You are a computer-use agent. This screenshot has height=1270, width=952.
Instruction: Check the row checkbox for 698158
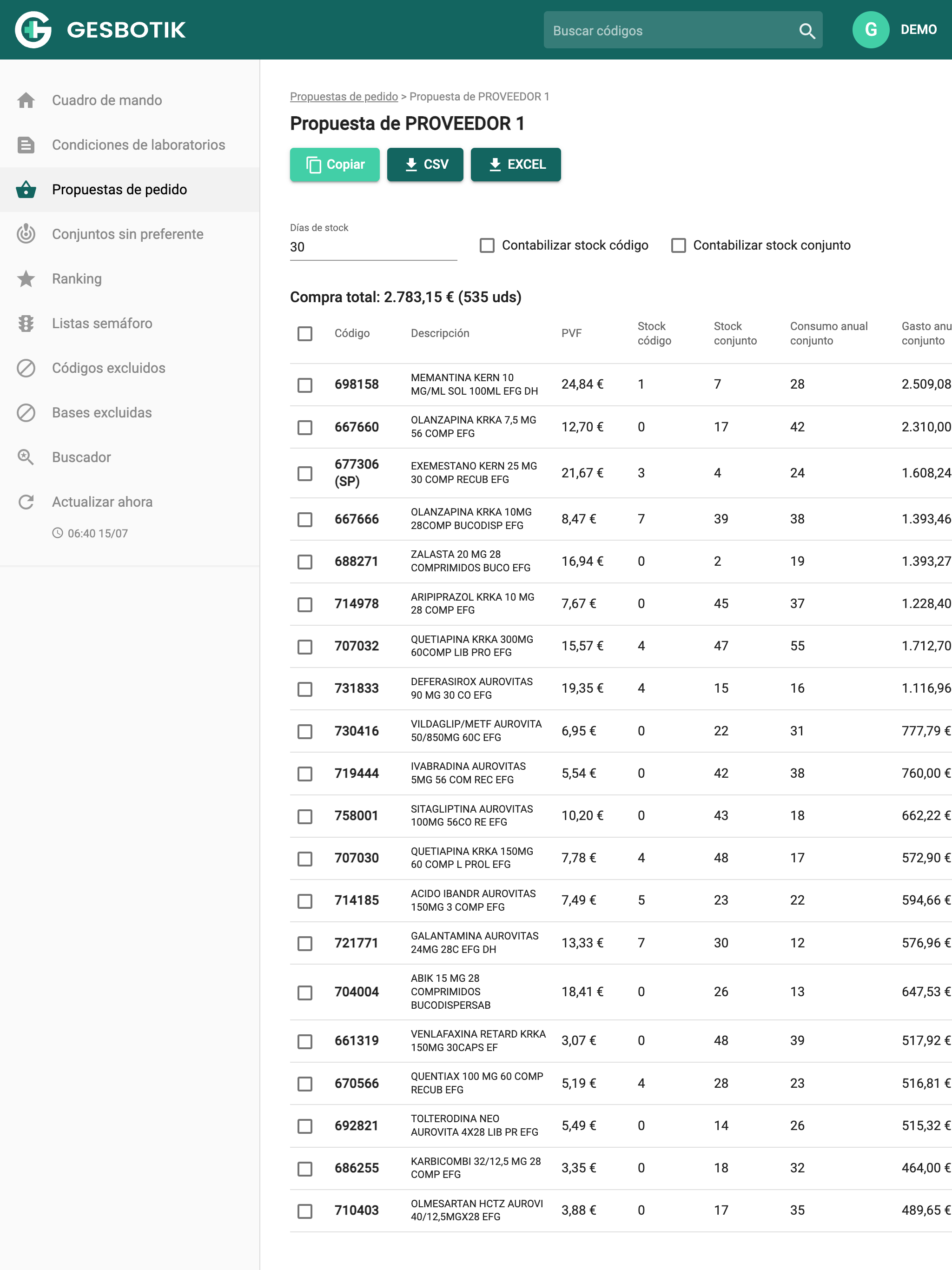tap(304, 385)
